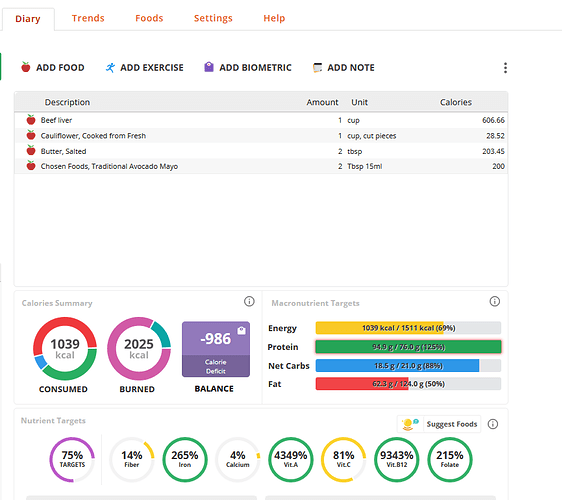Image resolution: width=562 pixels, height=500 pixels.
Task: Switch to the Trends tab
Action: pyautogui.click(x=88, y=18)
